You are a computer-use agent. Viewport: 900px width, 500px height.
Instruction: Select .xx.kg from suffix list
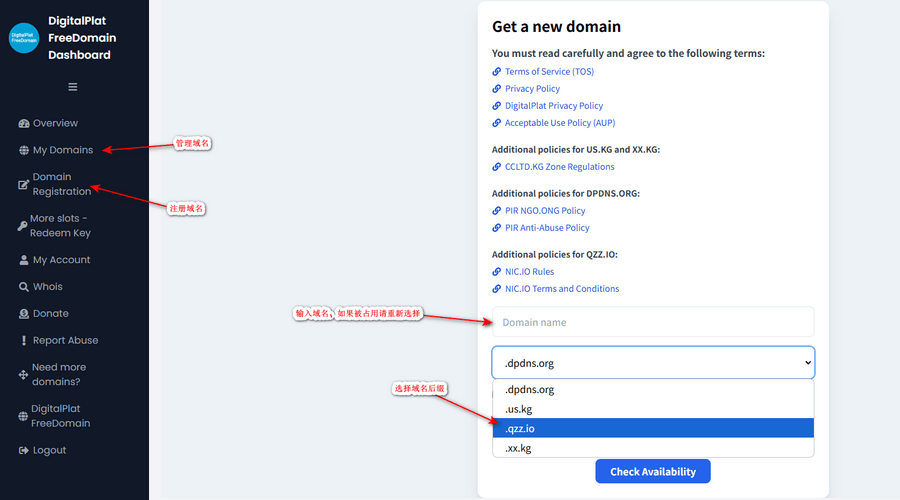(653, 448)
